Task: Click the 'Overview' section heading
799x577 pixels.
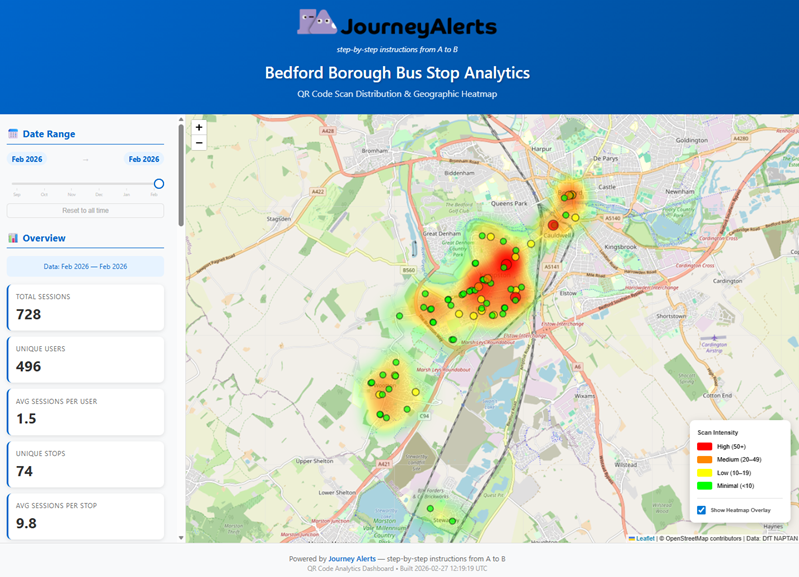Action: tap(44, 238)
